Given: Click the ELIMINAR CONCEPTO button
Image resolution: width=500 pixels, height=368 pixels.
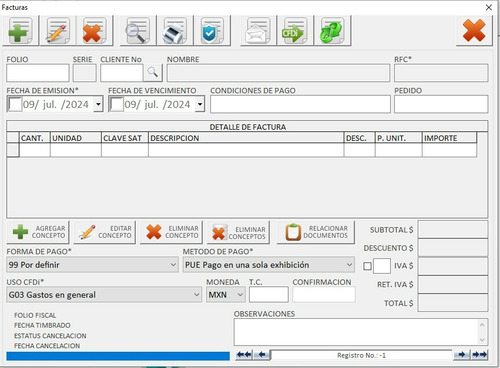Looking at the screenshot, I should pos(171,232).
